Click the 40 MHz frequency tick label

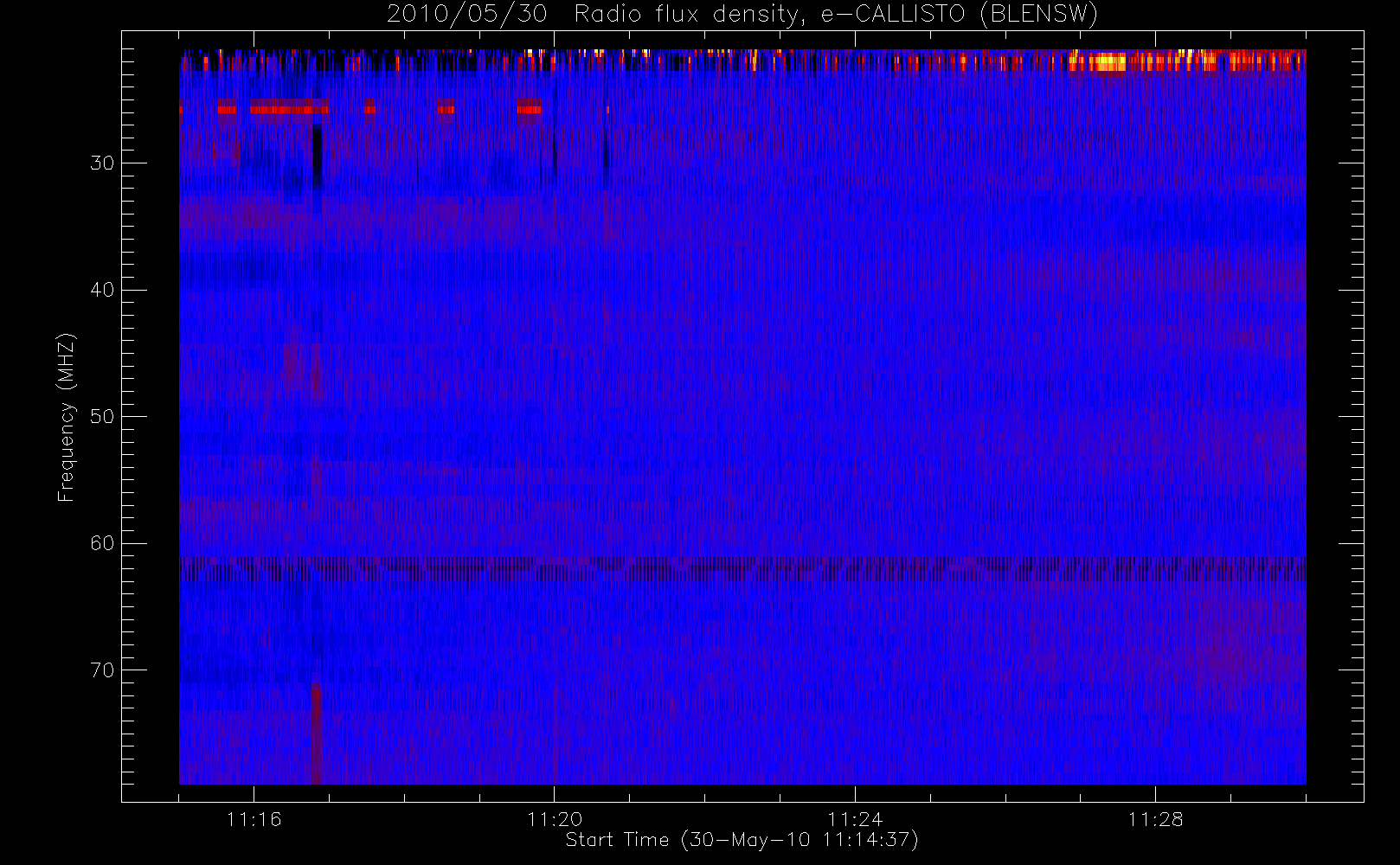(x=102, y=290)
